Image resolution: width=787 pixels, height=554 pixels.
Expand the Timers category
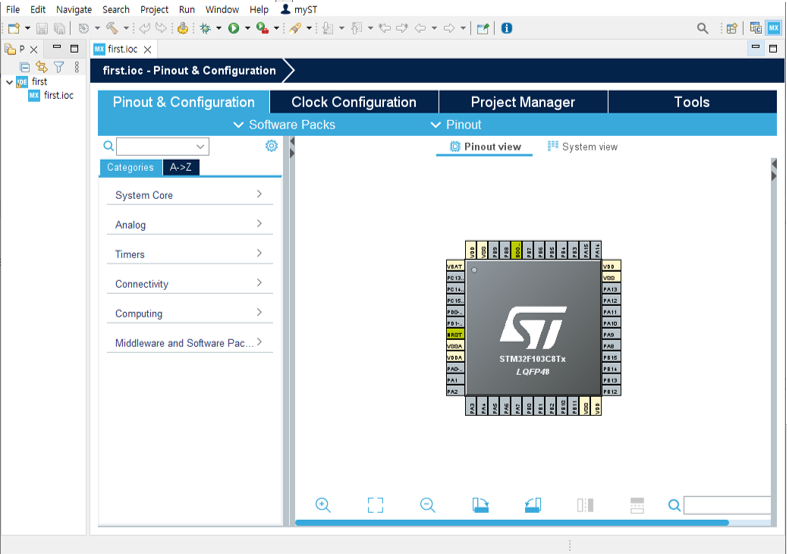[x=190, y=254]
